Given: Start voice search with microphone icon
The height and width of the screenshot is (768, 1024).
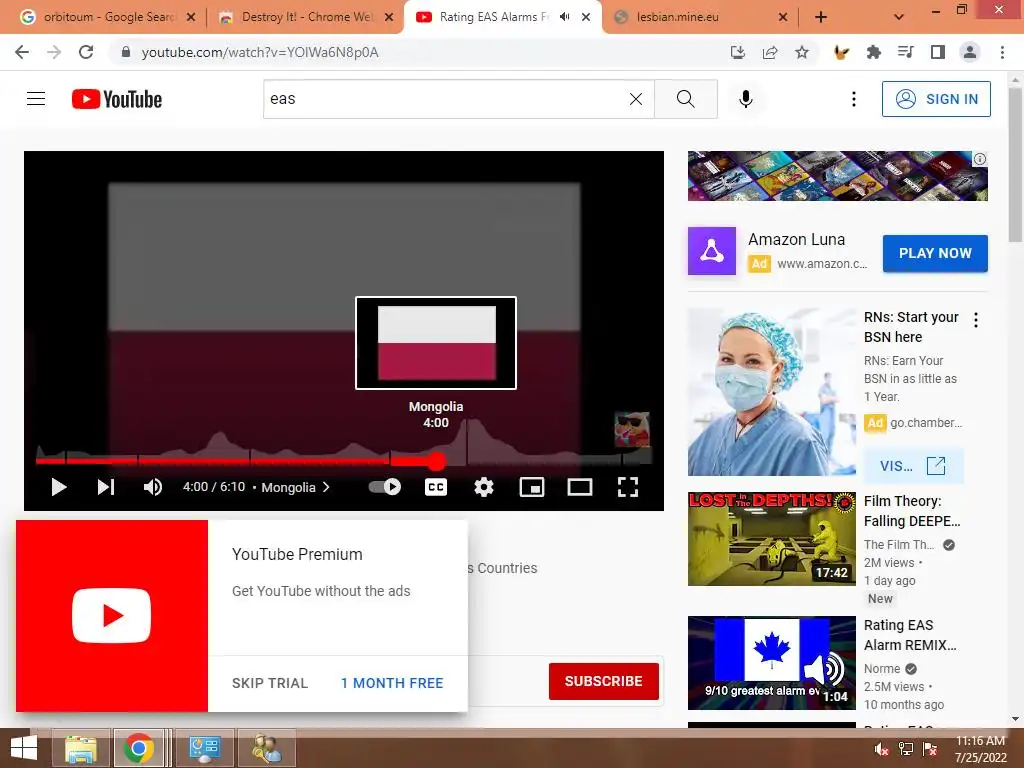Looking at the screenshot, I should [746, 99].
